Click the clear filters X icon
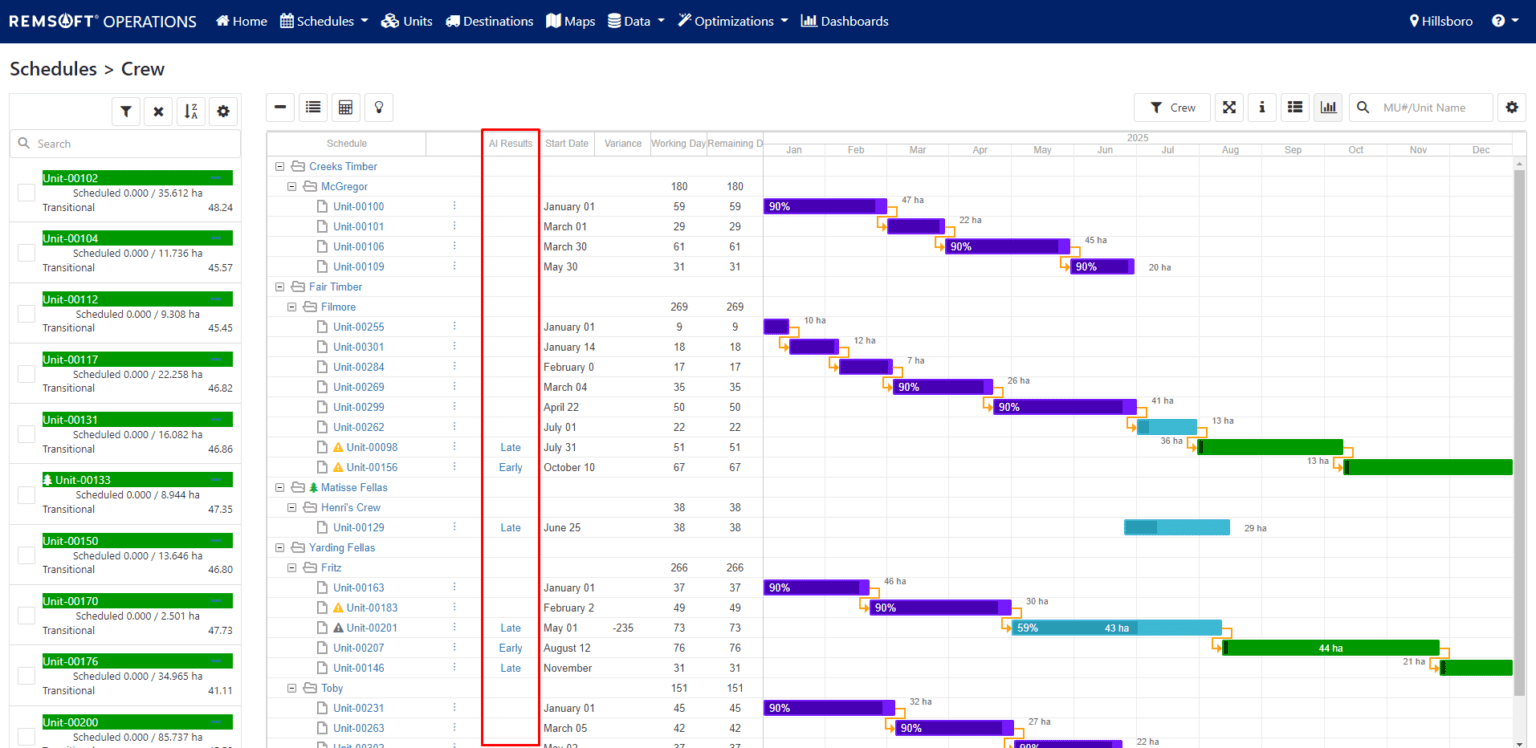This screenshot has height=748, width=1536. 158,111
